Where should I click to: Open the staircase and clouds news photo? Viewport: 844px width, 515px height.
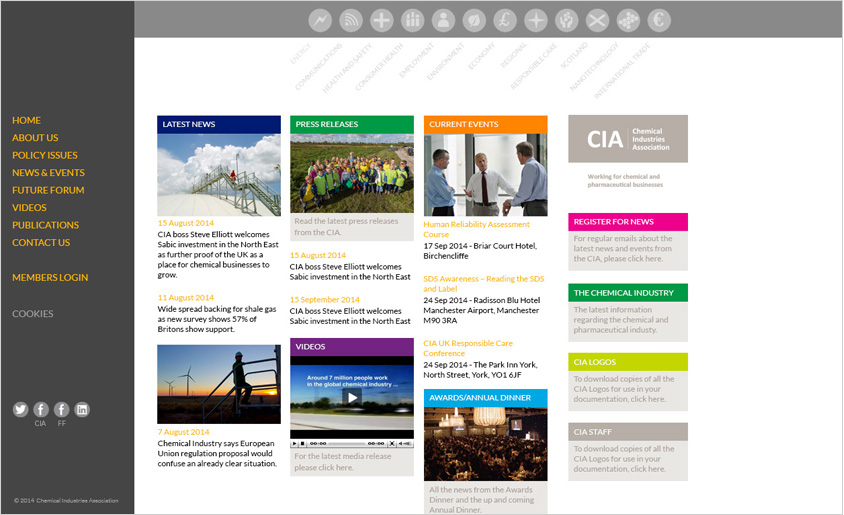(x=219, y=175)
